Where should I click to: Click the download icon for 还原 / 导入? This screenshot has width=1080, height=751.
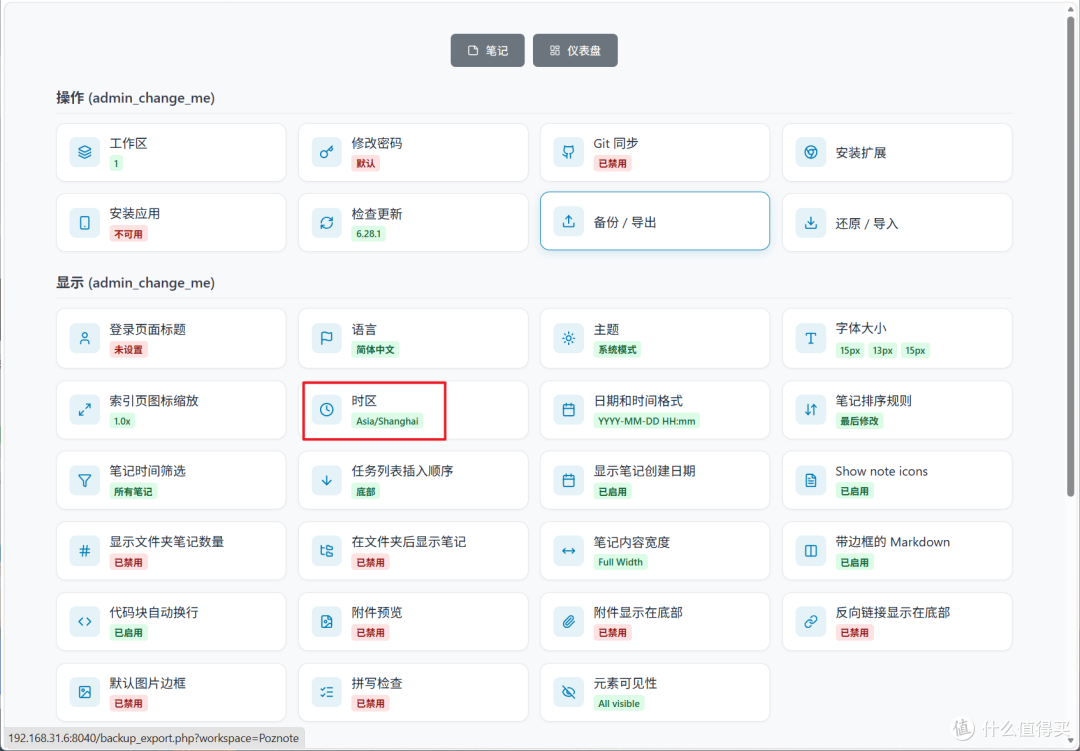pos(811,223)
